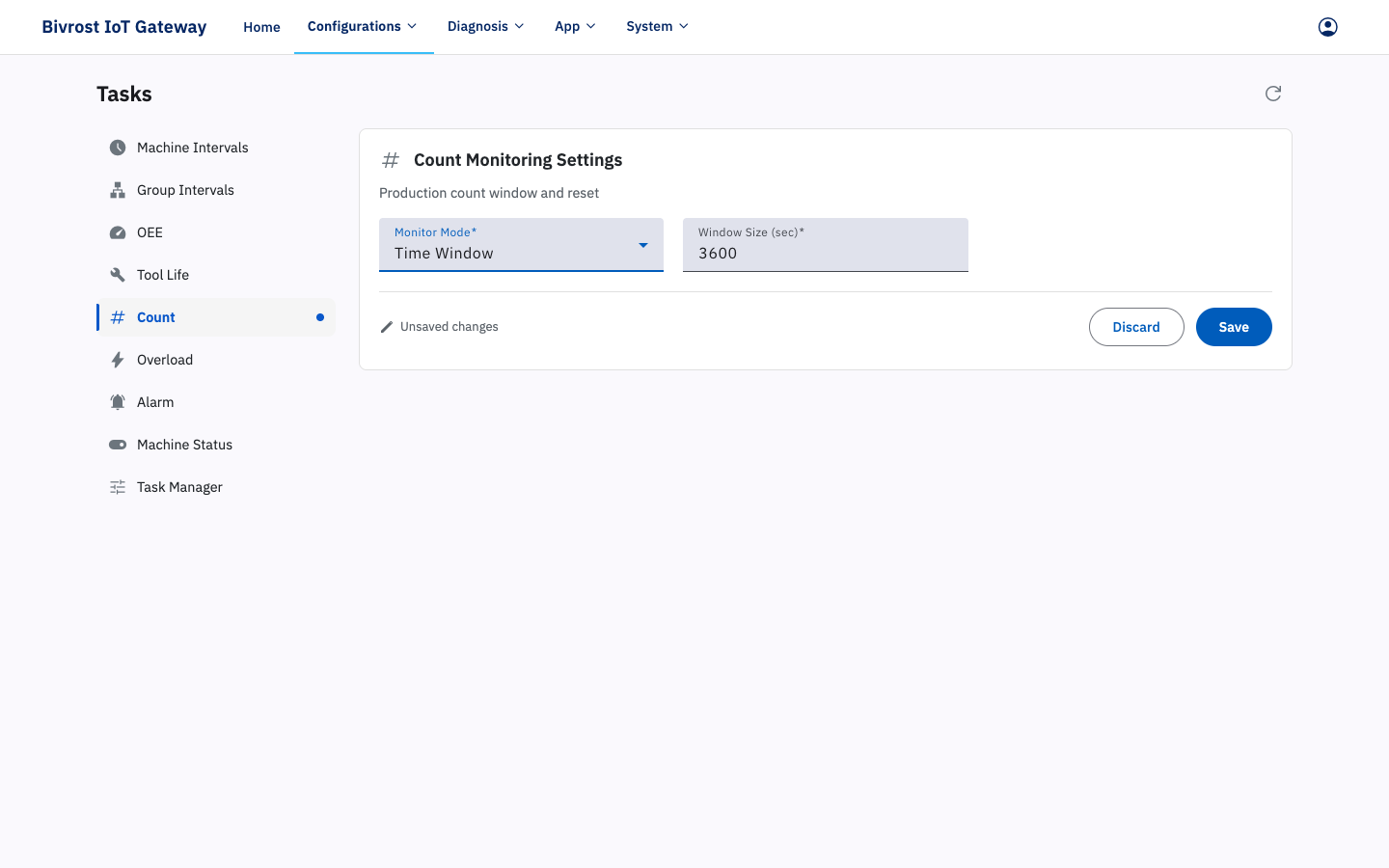Click the hash icon beside Count Monitoring Settings
The height and width of the screenshot is (868, 1389).
tap(391, 160)
